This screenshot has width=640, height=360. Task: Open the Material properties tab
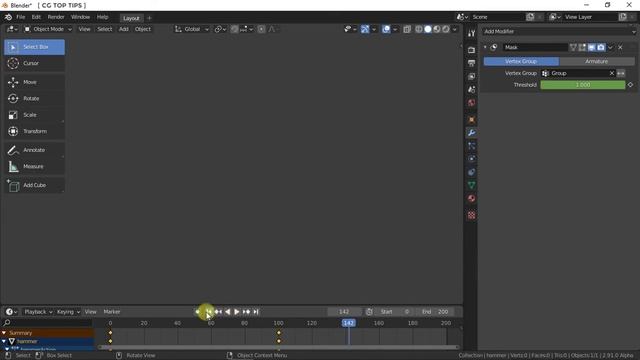(471, 198)
